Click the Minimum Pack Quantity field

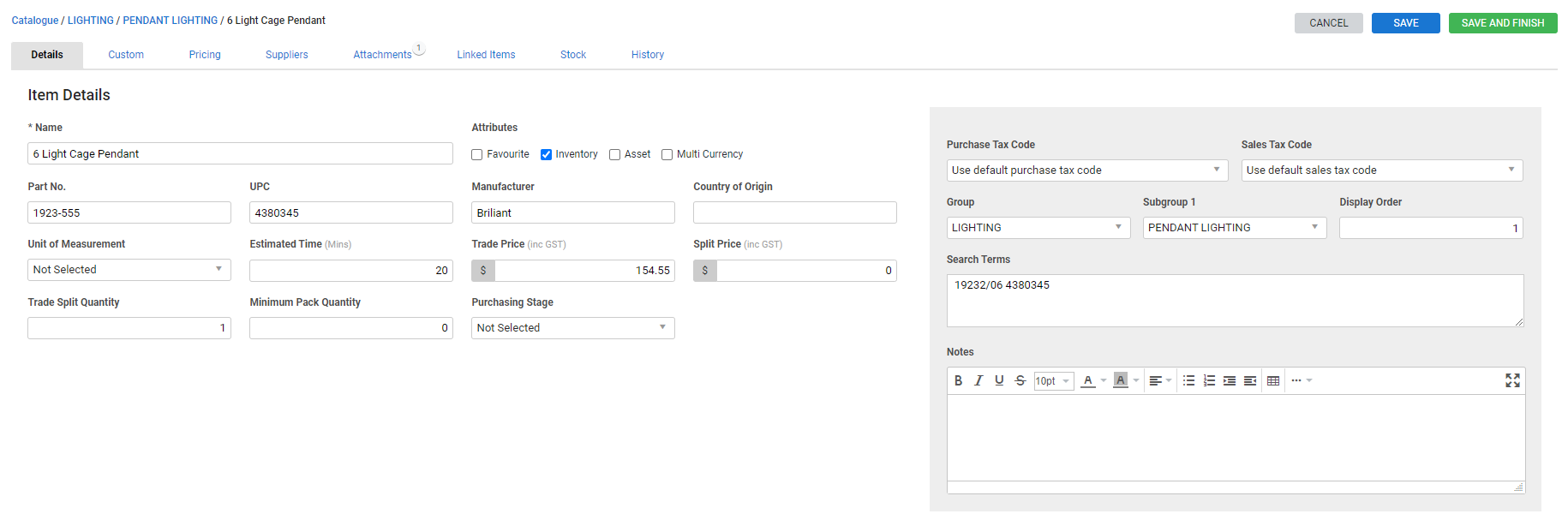pyautogui.click(x=351, y=328)
